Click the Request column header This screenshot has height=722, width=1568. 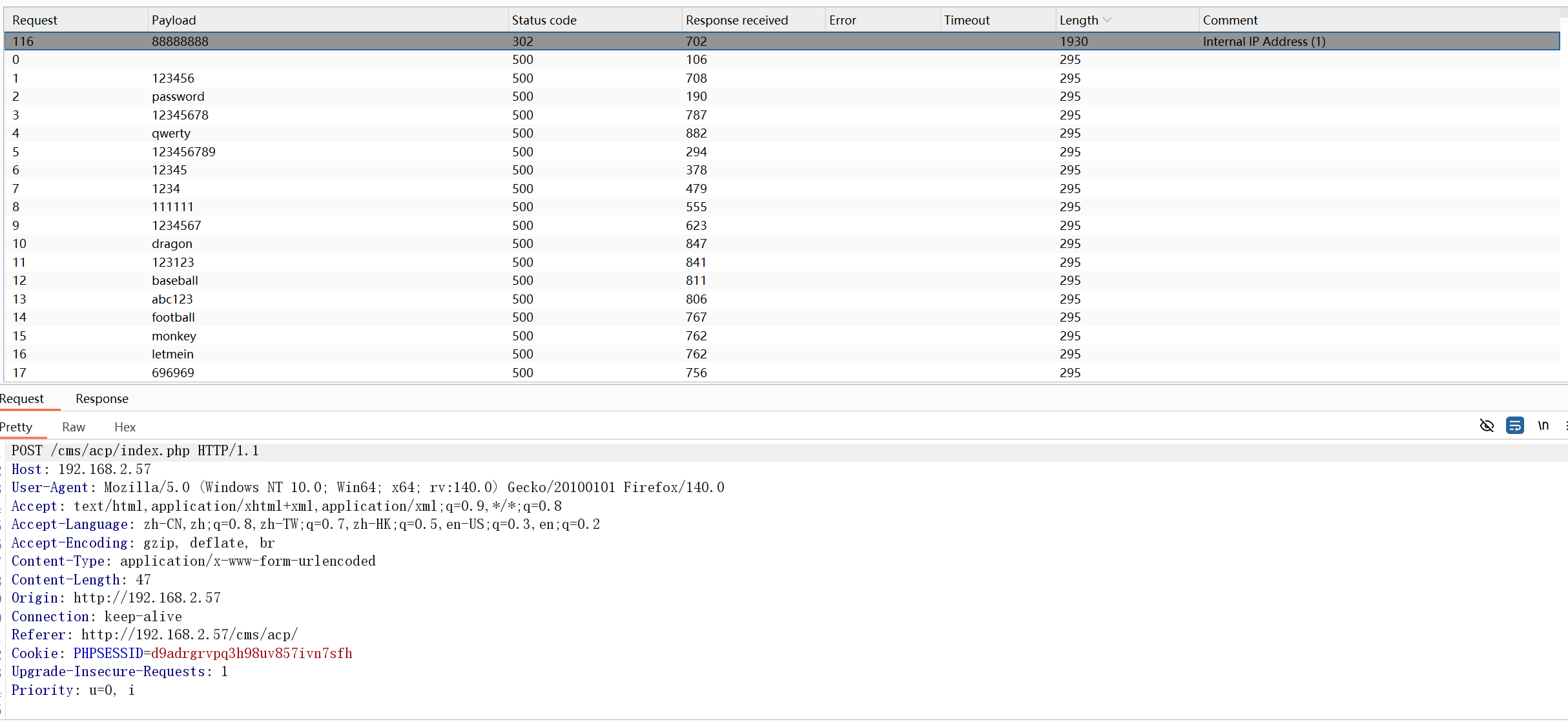[x=35, y=20]
